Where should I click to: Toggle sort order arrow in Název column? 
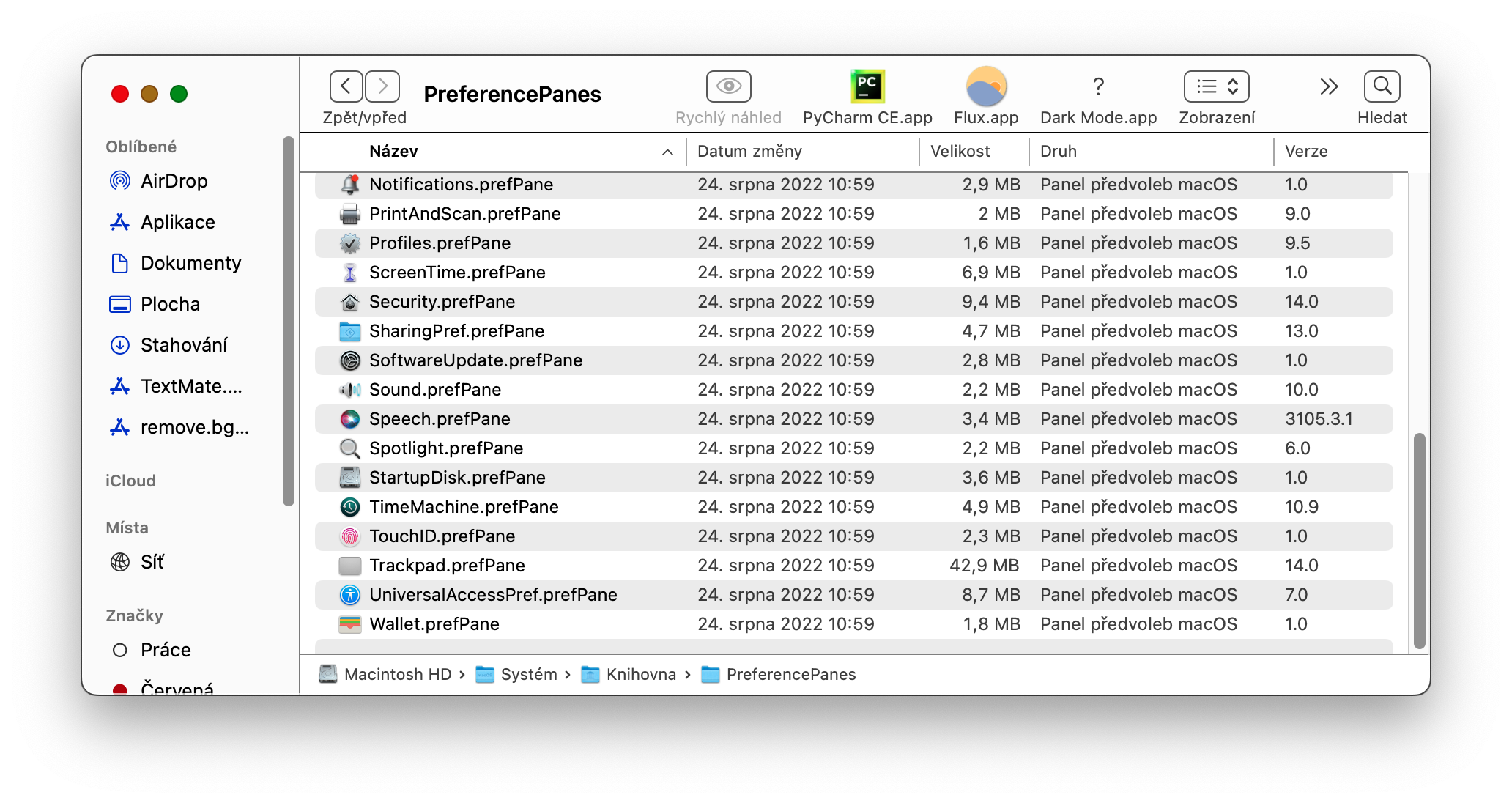(667, 152)
